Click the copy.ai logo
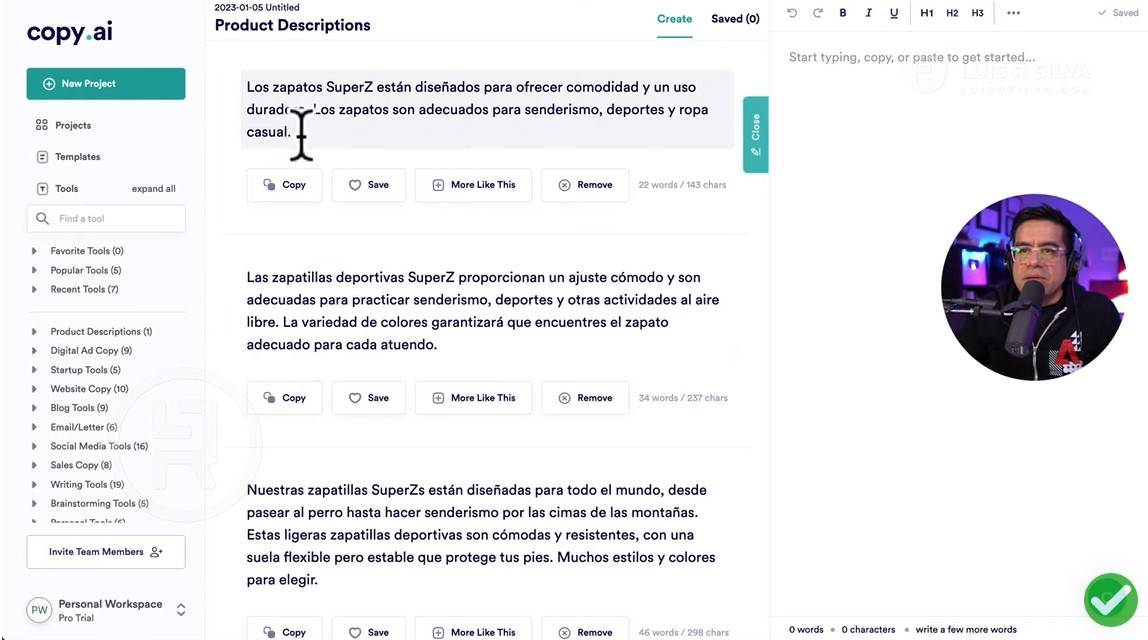Image resolution: width=1148 pixels, height=640 pixels. click(70, 32)
